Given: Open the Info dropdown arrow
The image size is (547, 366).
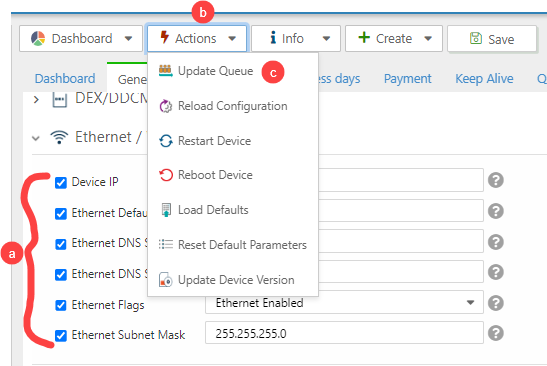Looking at the screenshot, I should pyautogui.click(x=326, y=38).
